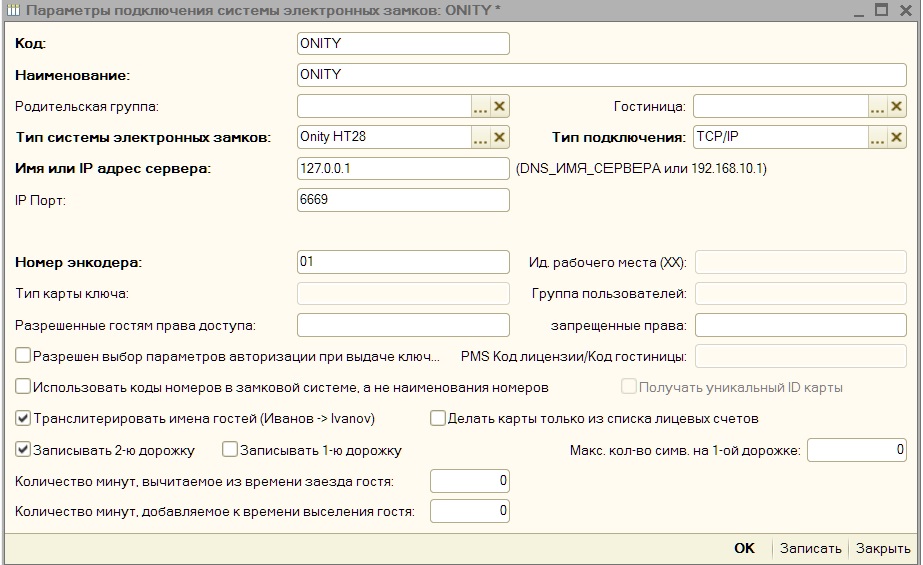Clear the Тип подключения value
This screenshot has height=565, width=923.
896,137
